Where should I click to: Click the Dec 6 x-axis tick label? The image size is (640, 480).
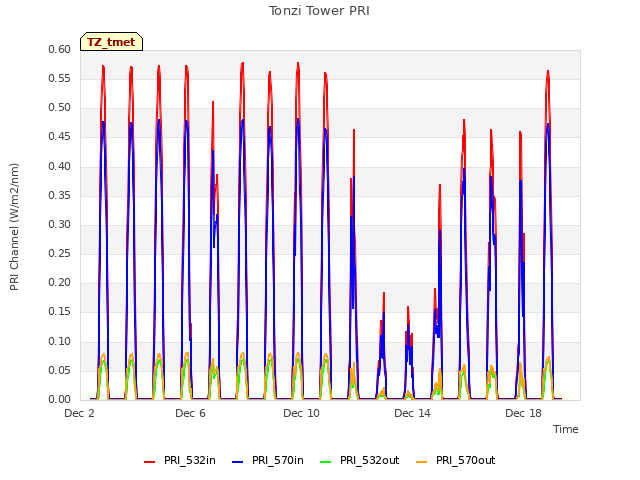click(x=191, y=413)
